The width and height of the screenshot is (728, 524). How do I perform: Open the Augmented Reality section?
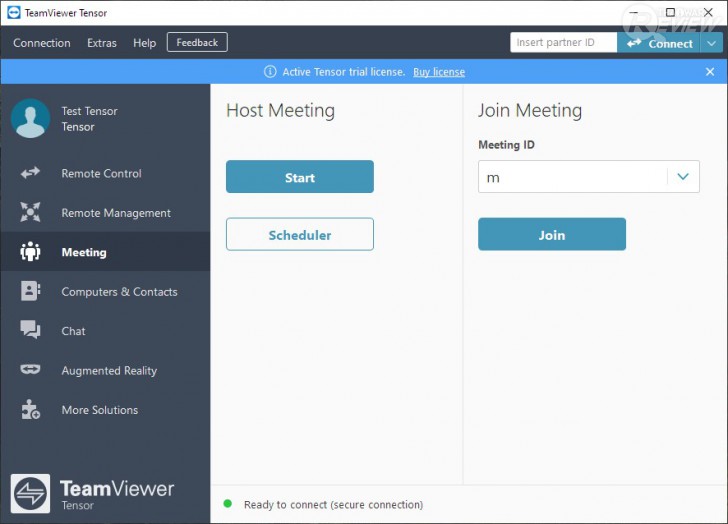click(105, 370)
